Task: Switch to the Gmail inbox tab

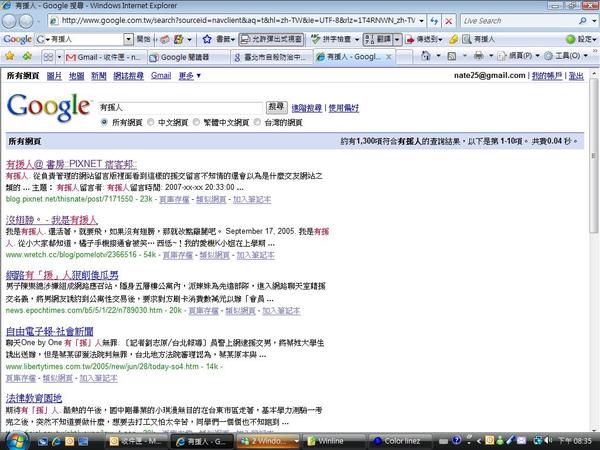Action: [x=105, y=57]
